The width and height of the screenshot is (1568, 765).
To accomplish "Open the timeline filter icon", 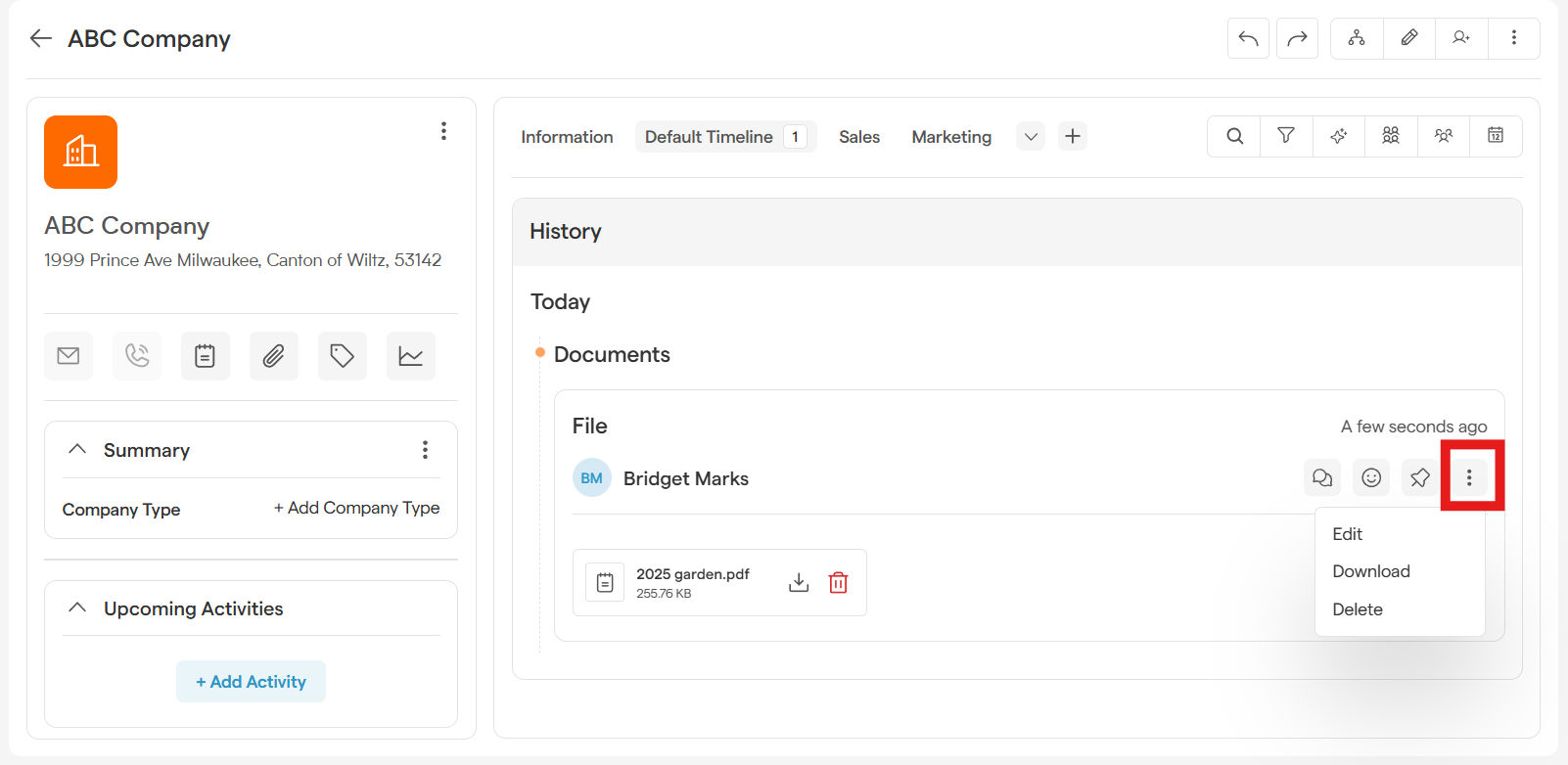I will [x=1286, y=136].
